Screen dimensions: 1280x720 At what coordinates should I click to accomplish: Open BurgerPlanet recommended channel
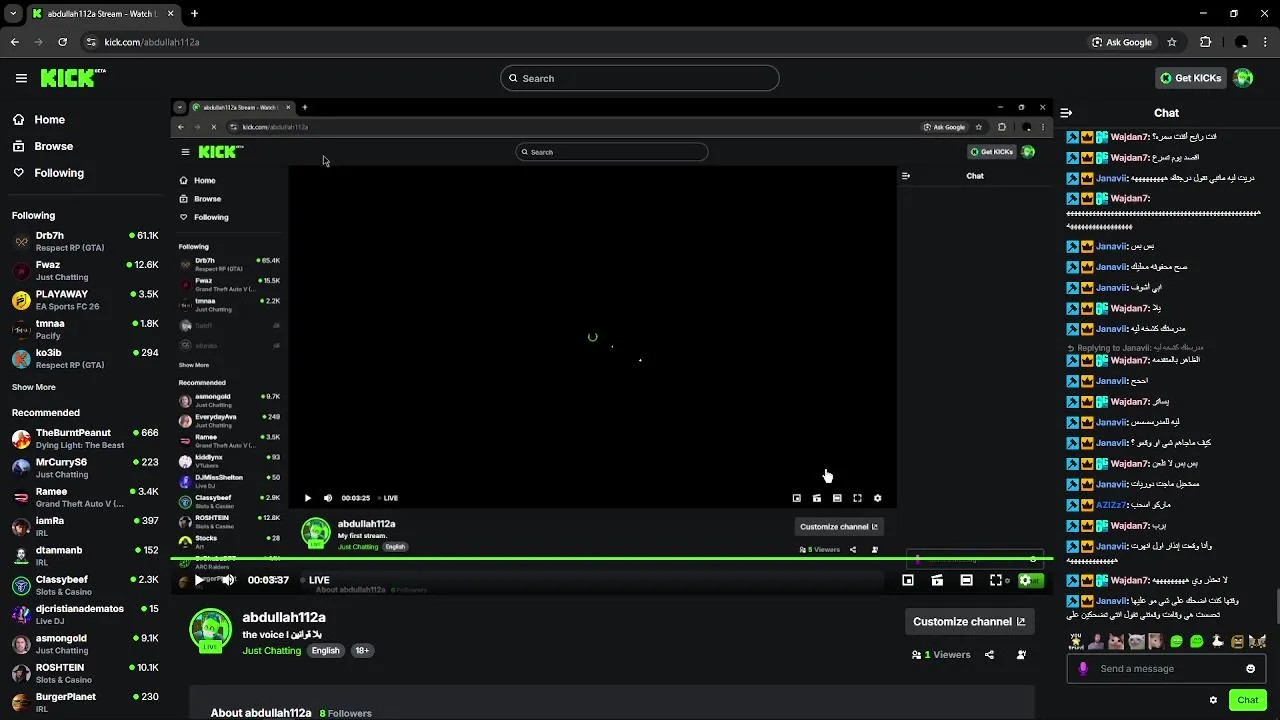(x=85, y=703)
